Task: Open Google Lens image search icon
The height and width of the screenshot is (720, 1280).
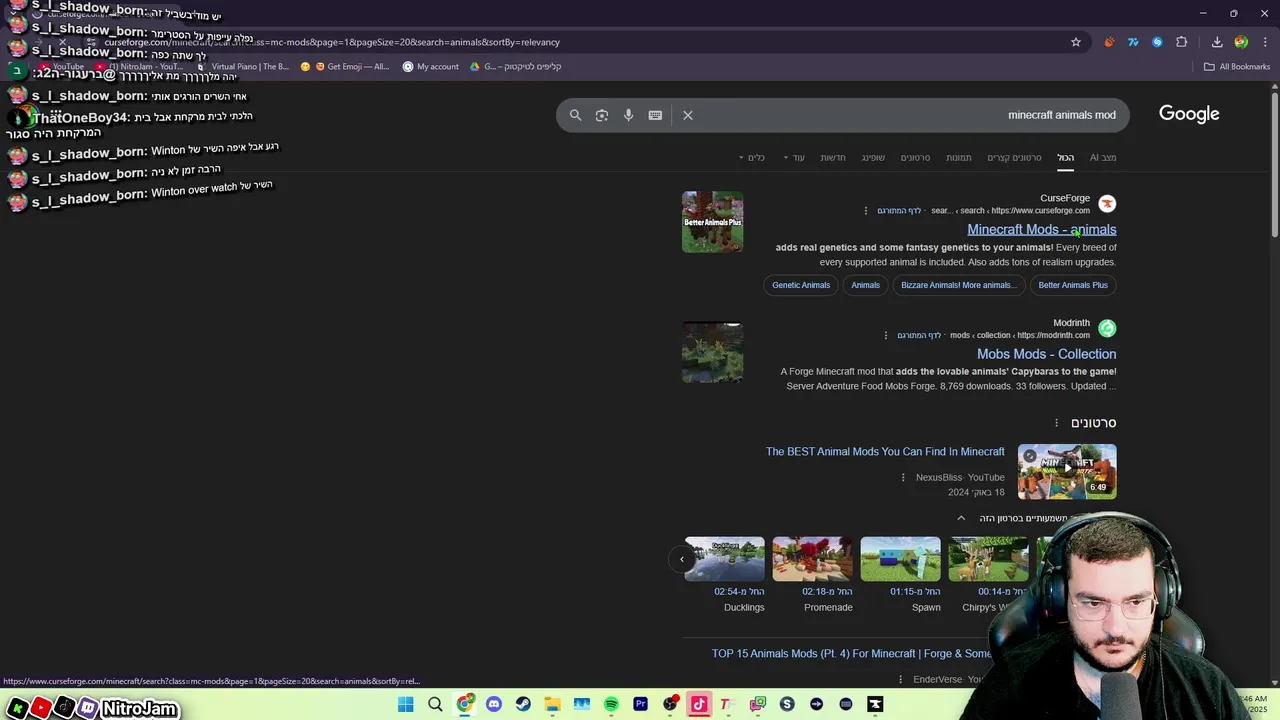Action: point(602,115)
